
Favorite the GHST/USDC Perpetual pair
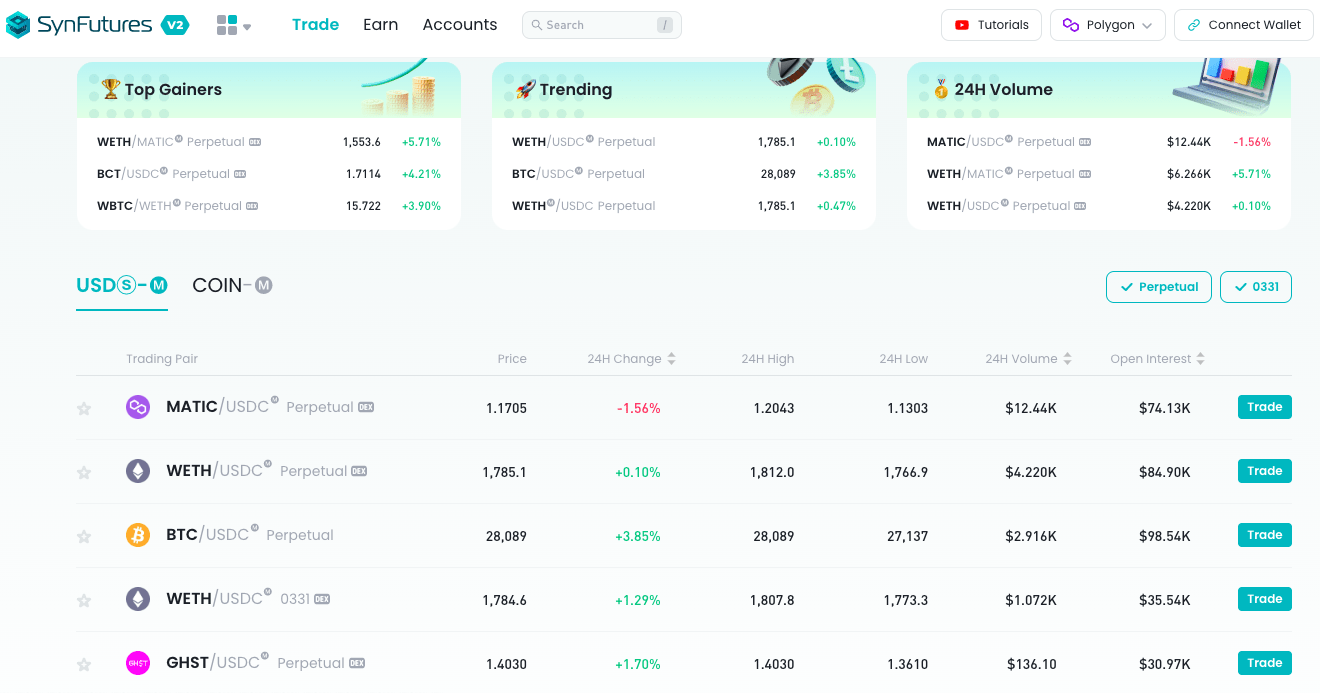(84, 664)
